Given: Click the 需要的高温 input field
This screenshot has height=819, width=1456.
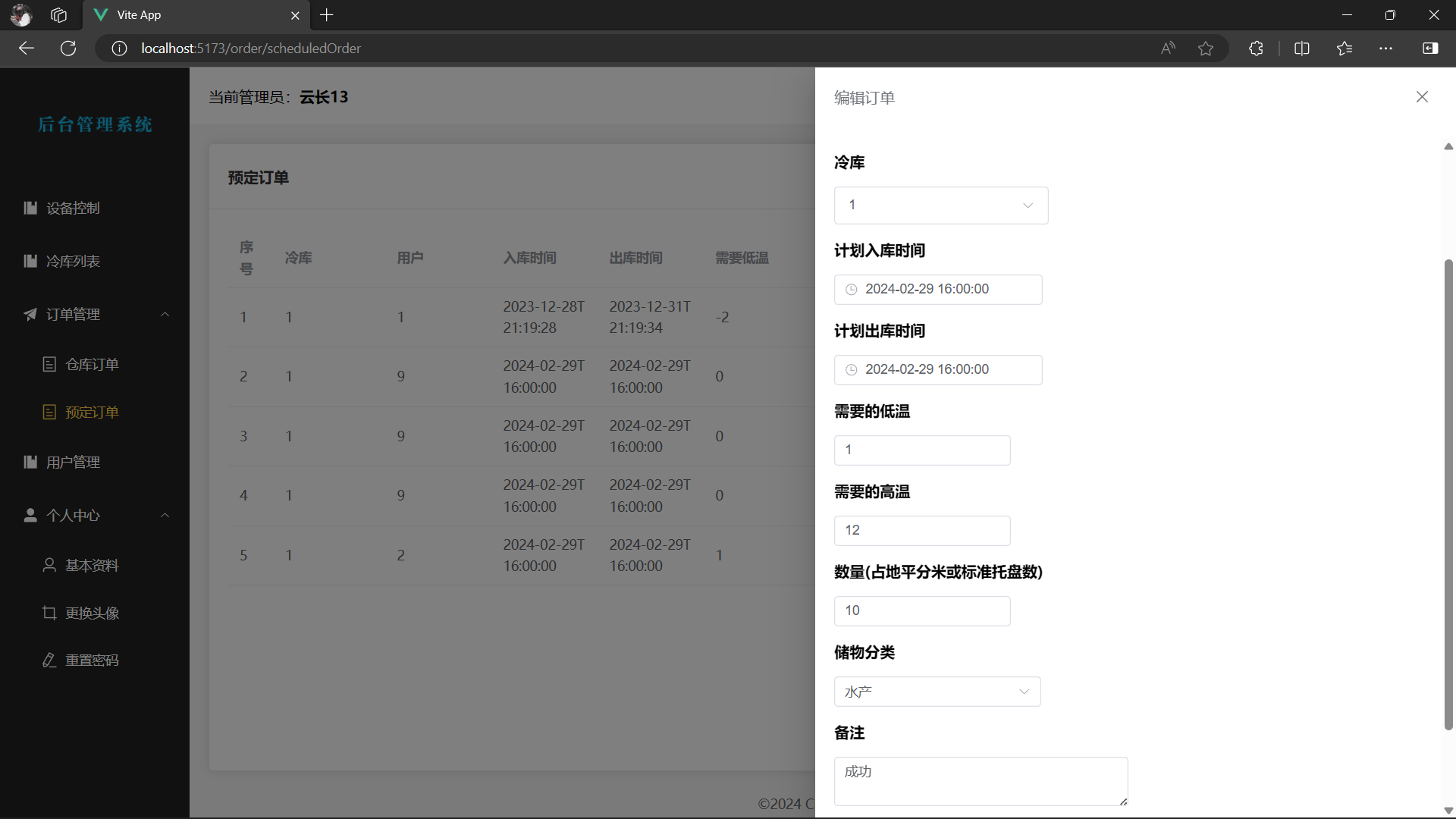Looking at the screenshot, I should click(921, 531).
